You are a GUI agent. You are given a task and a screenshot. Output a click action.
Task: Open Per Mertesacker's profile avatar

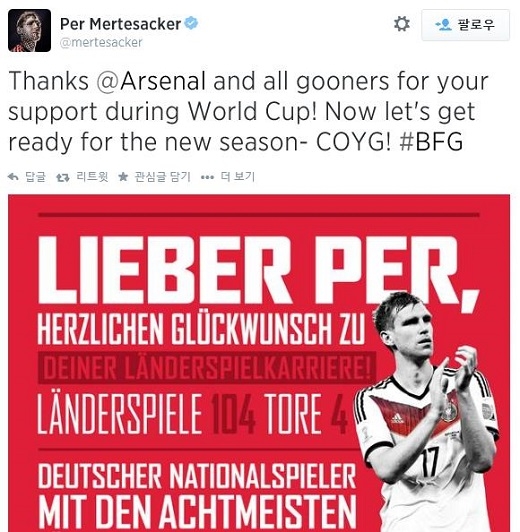coord(30,31)
